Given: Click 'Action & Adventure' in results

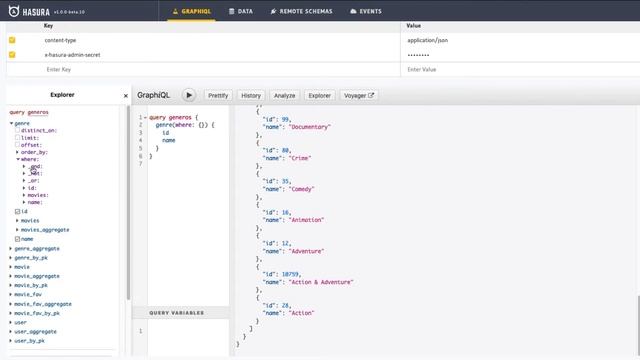Looking at the screenshot, I should (x=321, y=282).
